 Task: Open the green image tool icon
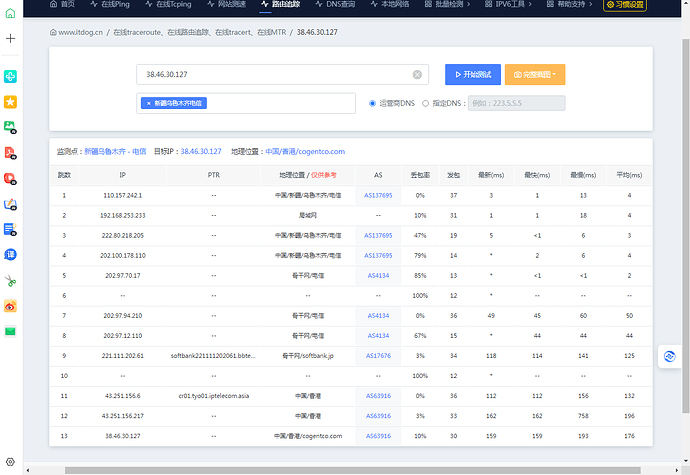pos(10,127)
